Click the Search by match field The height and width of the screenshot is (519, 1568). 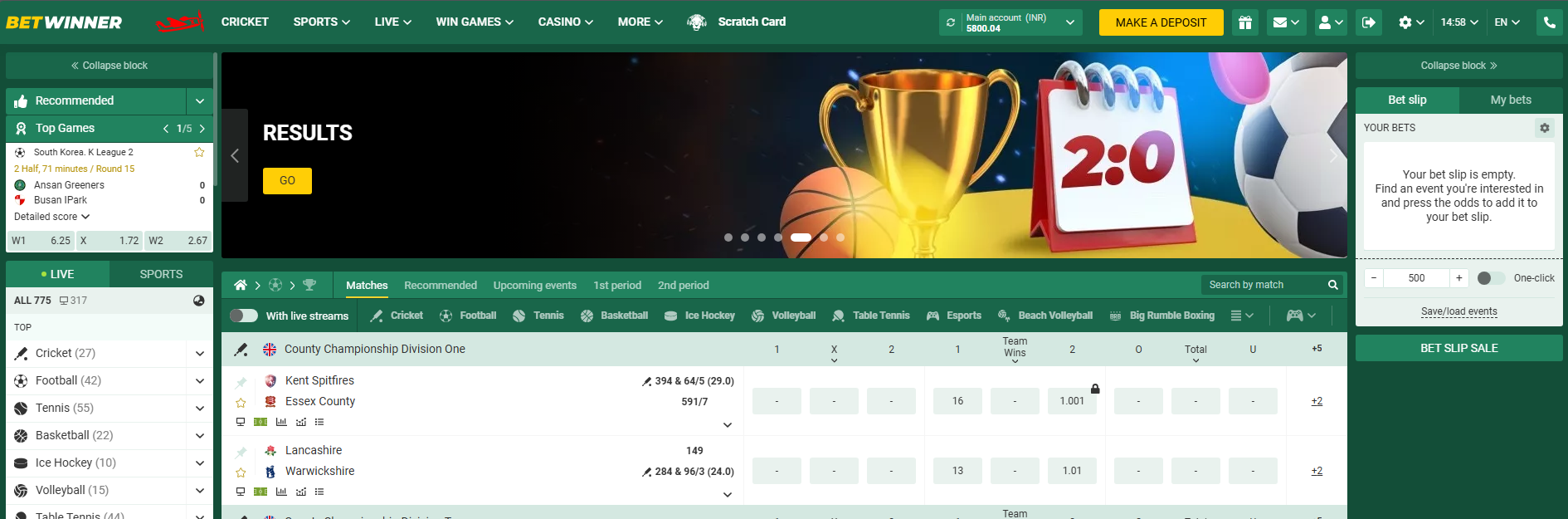pyautogui.click(x=1263, y=285)
